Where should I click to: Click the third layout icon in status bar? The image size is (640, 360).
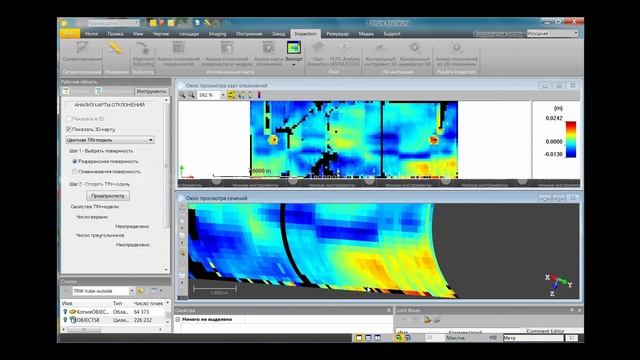(378, 338)
